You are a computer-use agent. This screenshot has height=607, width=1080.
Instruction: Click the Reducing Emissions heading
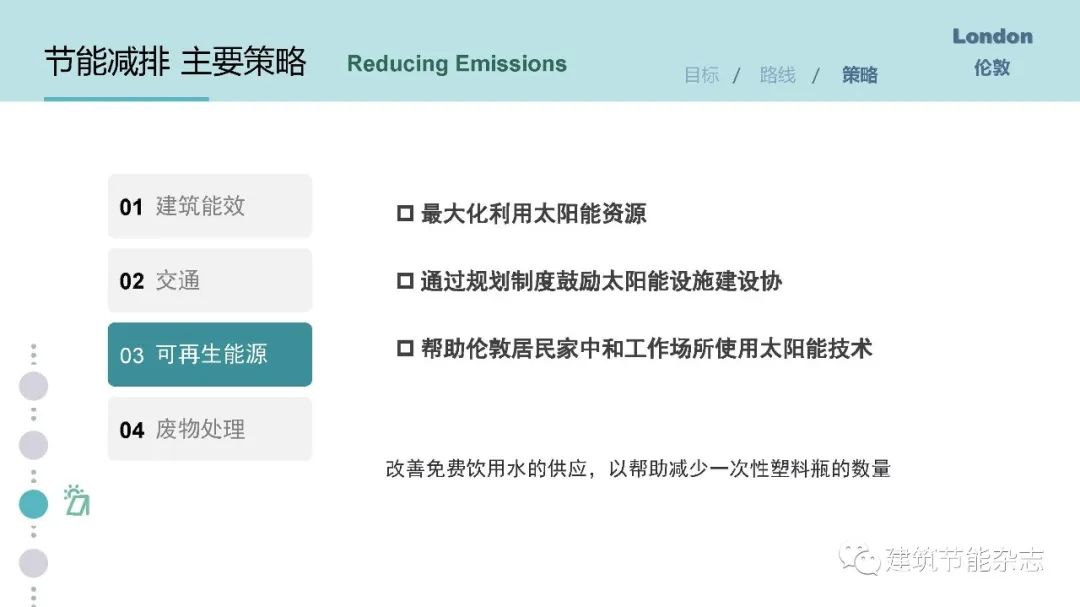457,64
